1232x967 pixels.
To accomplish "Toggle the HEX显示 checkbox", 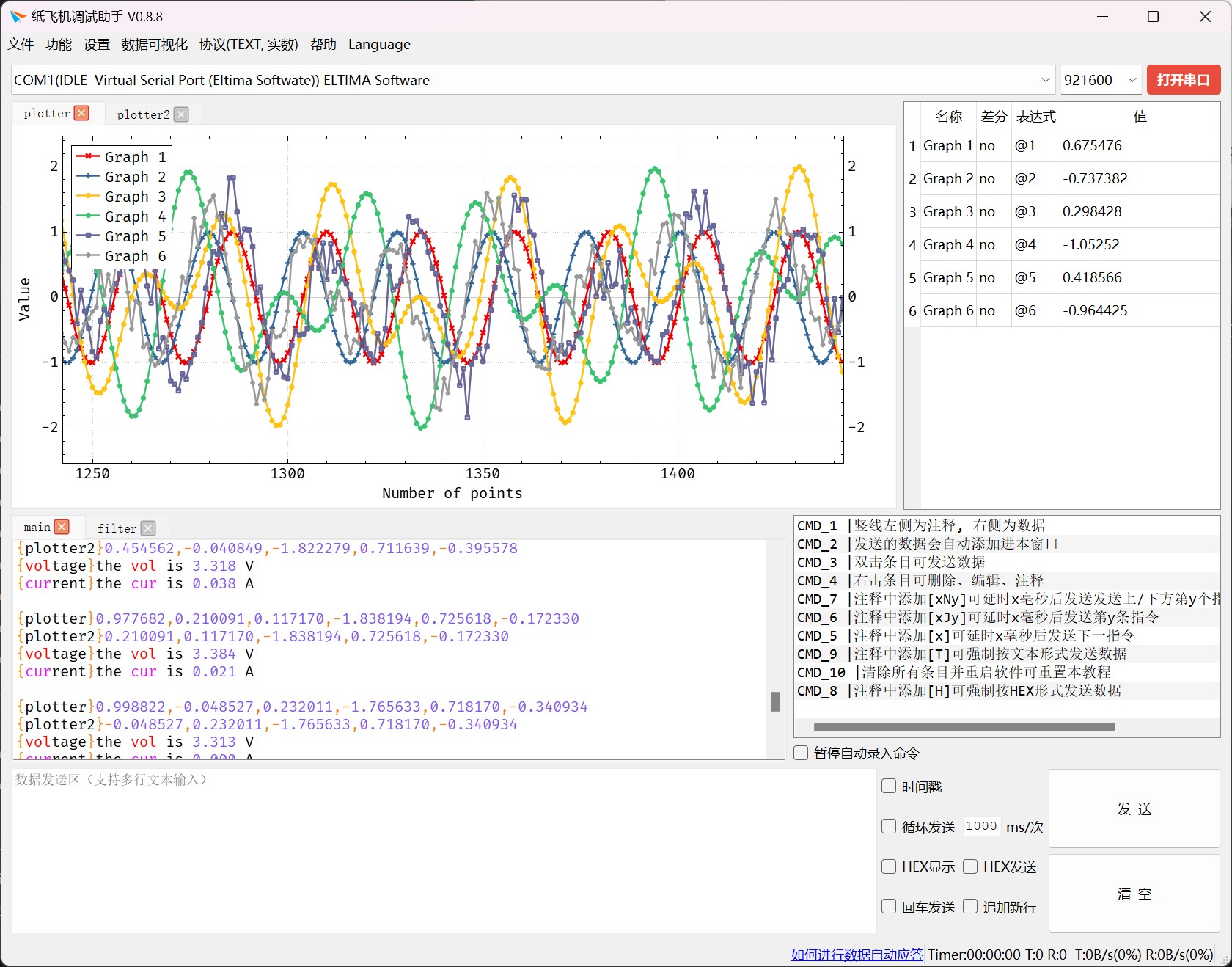I will (889, 866).
